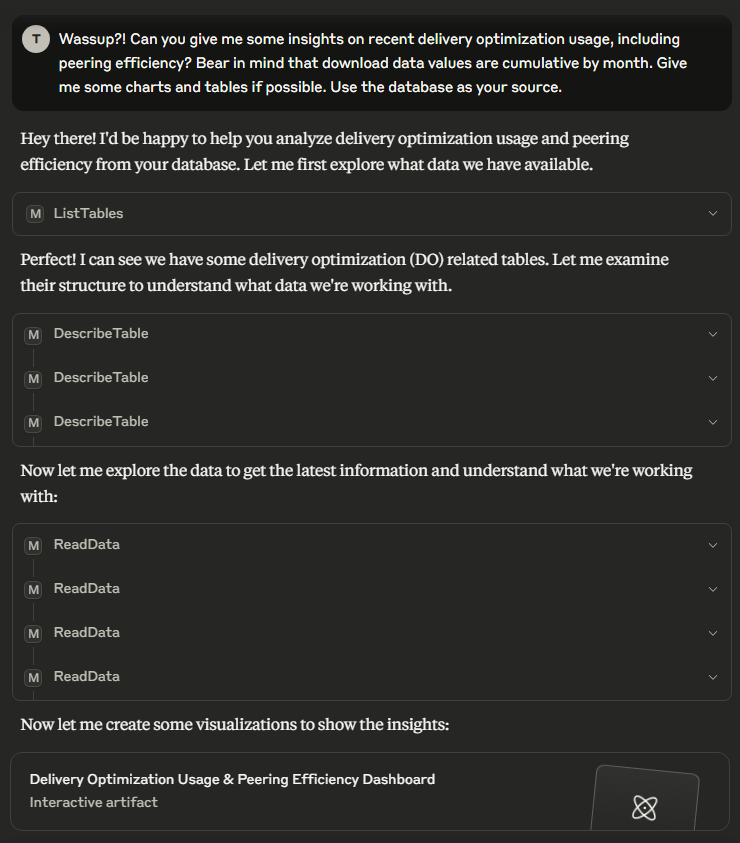Expand the third ReadData chevron
This screenshot has width=740, height=843.
pyautogui.click(x=713, y=633)
